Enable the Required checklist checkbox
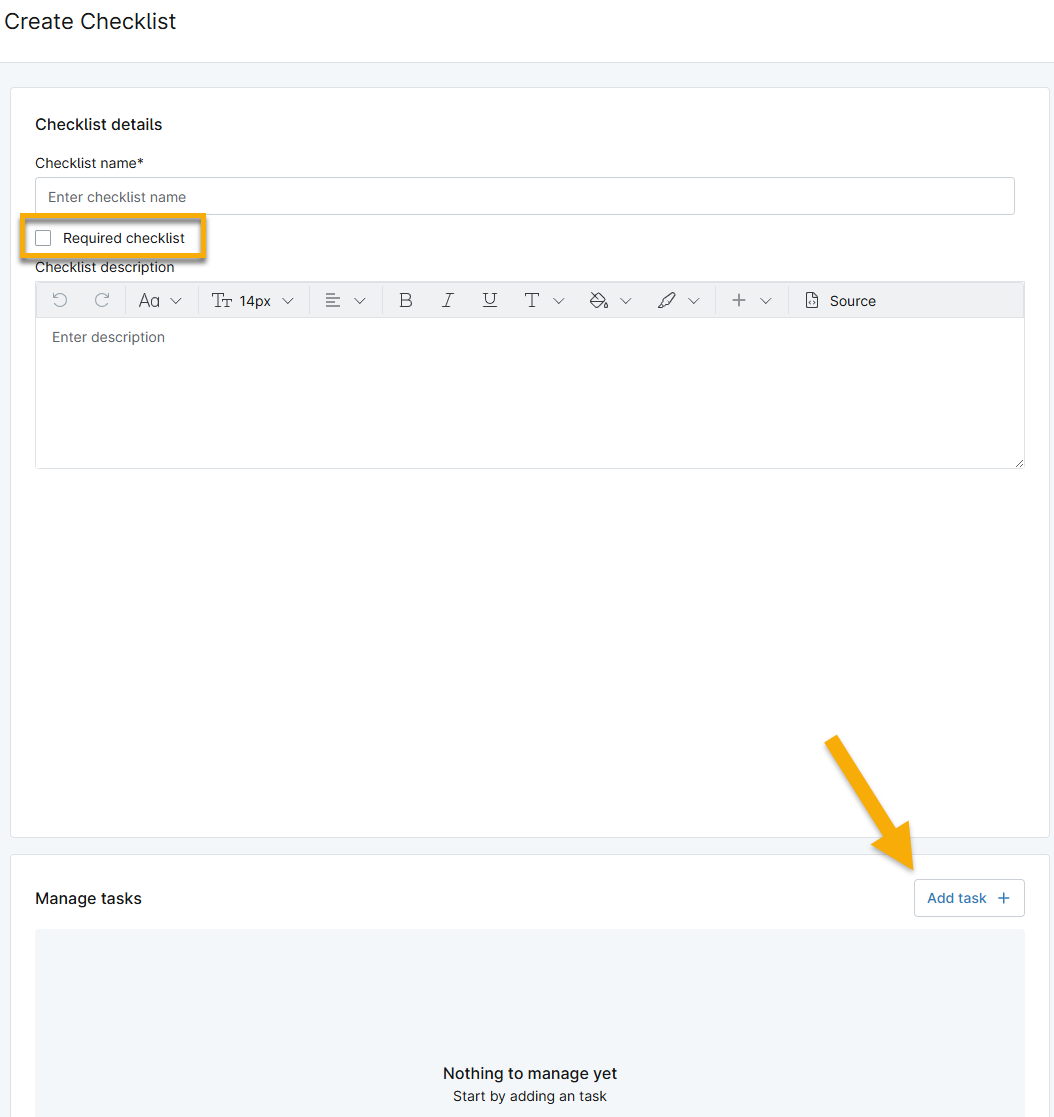1054x1117 pixels. pos(42,238)
